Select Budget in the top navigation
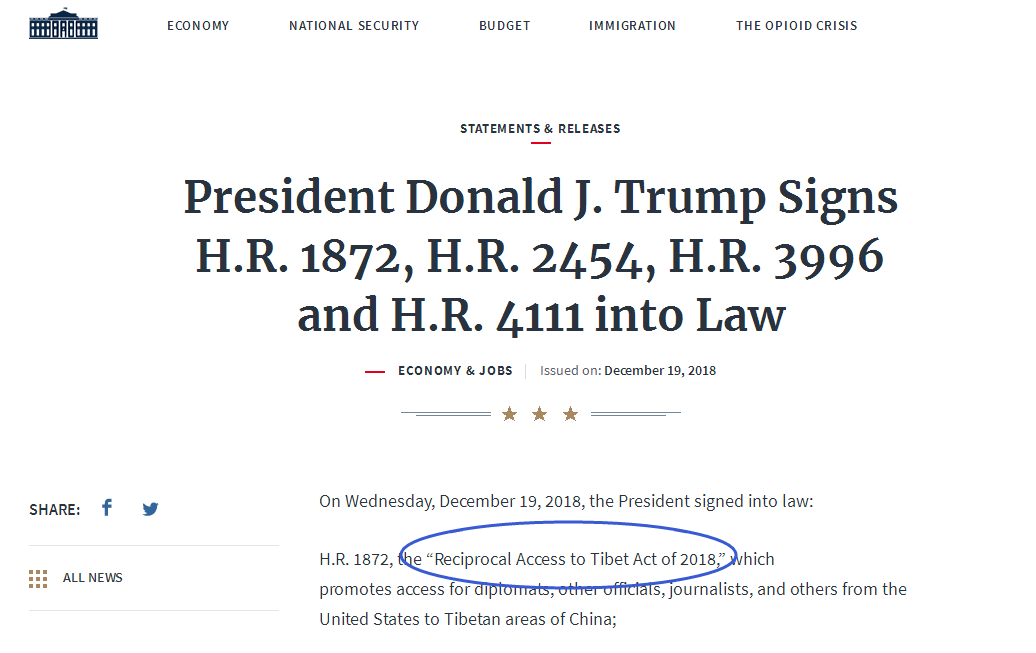The width and height of the screenshot is (1036, 653). [x=504, y=26]
